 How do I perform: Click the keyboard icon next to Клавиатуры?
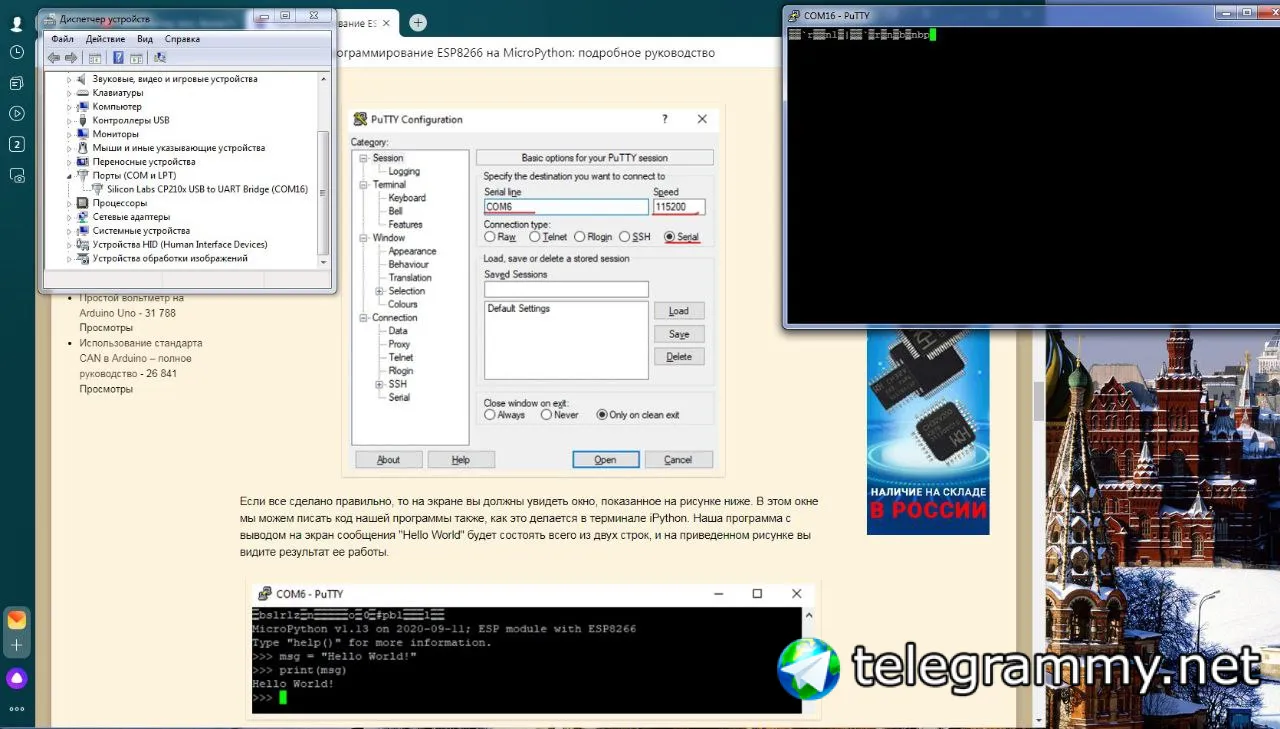pos(83,93)
